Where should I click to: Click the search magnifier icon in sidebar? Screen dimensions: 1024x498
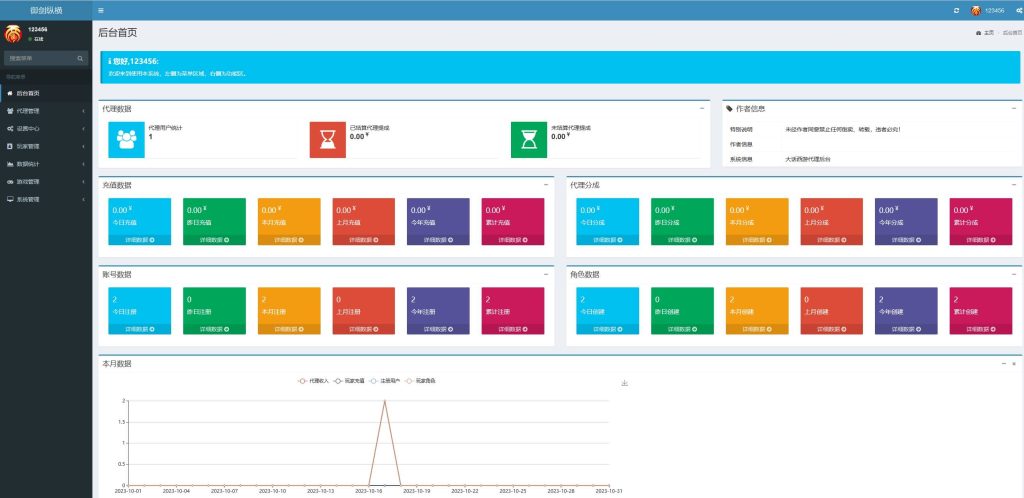[81, 58]
